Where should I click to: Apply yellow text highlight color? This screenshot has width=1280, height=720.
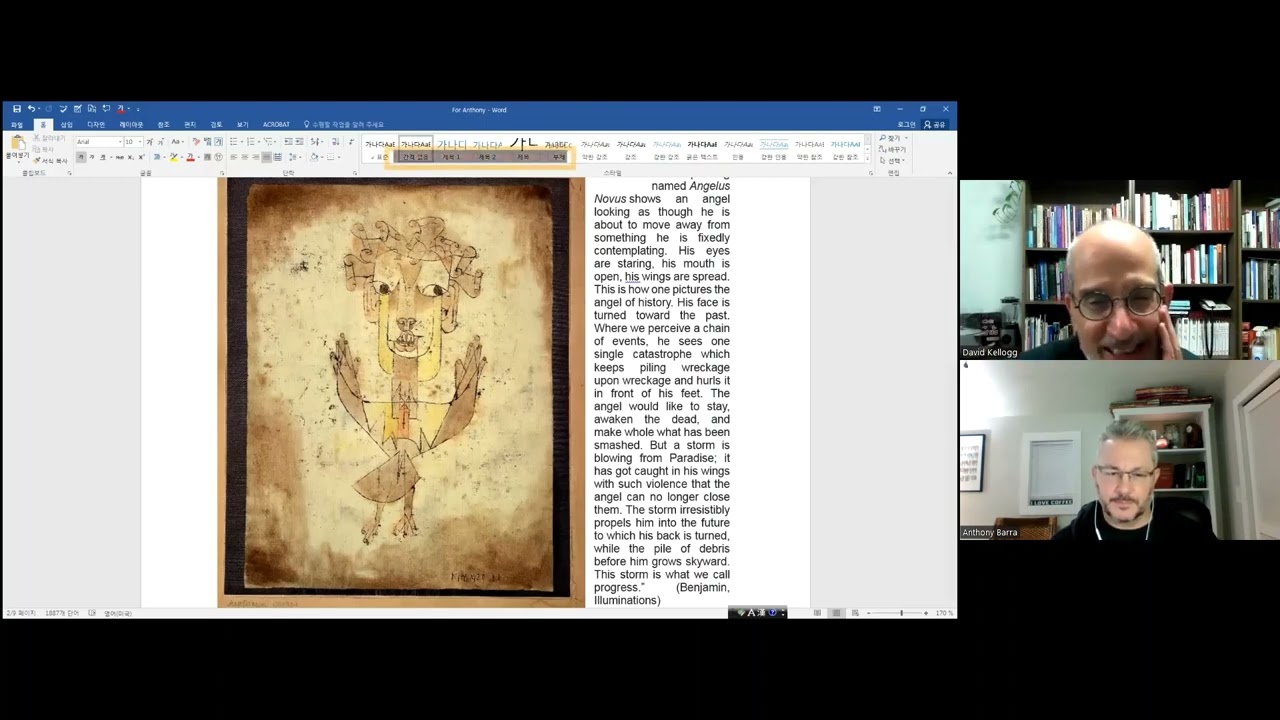click(x=173, y=157)
